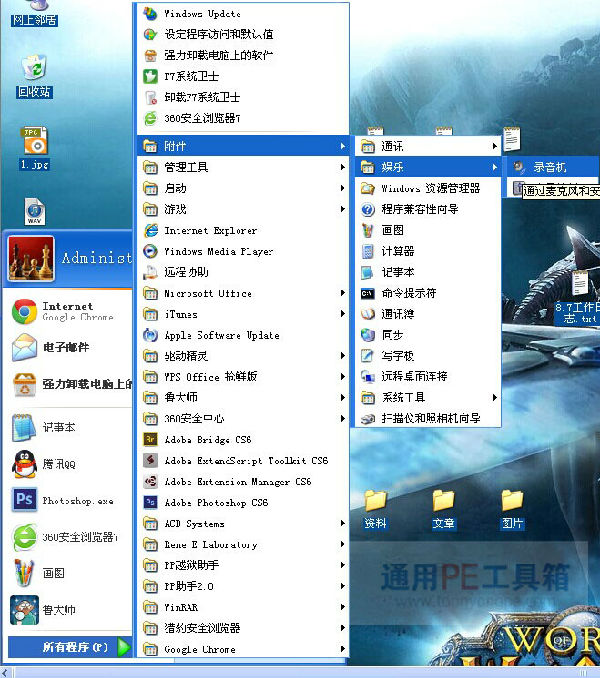Select the 娱乐 menu entry
This screenshot has width=600, height=678.
[x=428, y=167]
